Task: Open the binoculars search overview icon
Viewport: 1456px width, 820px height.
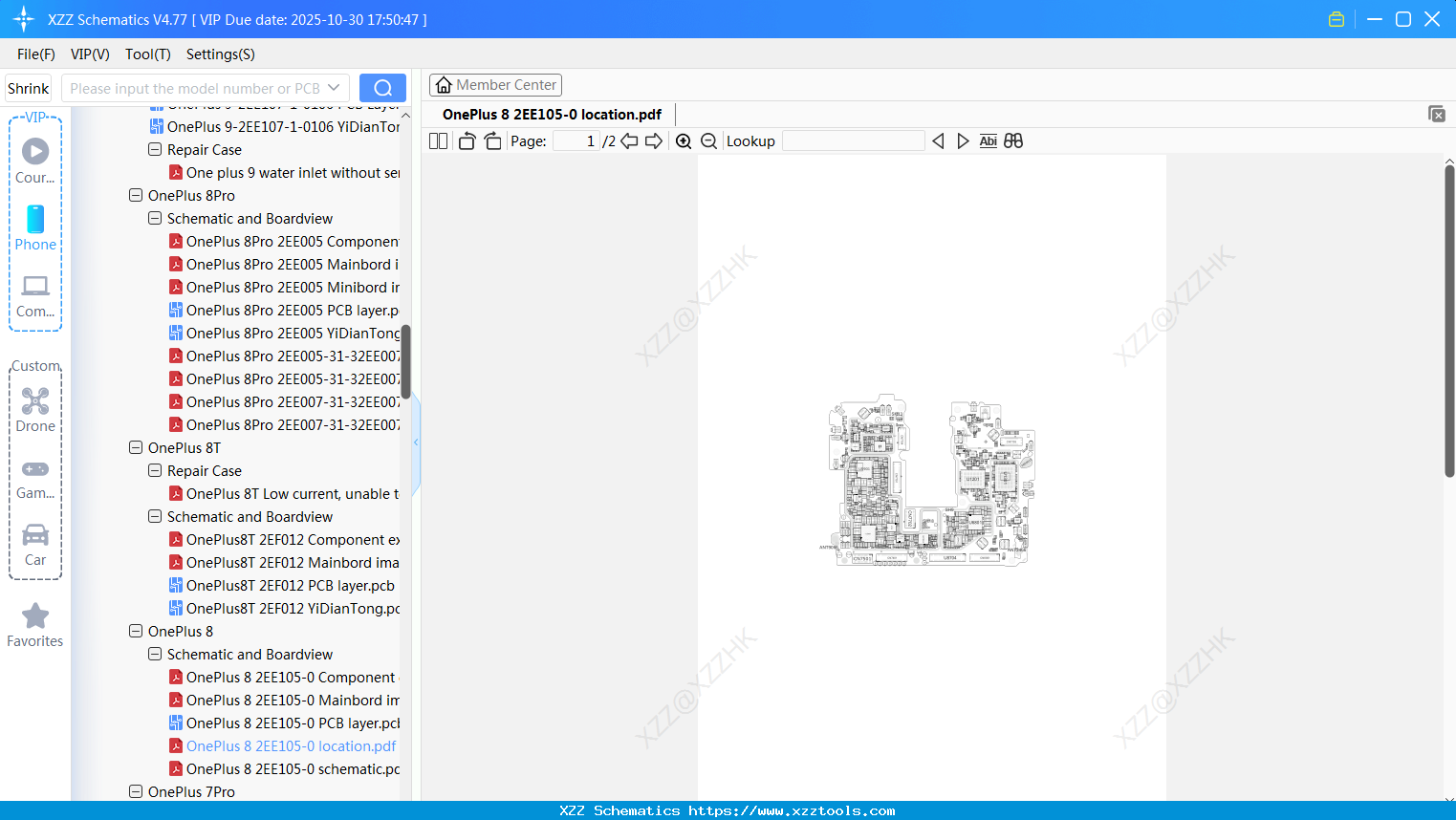Action: (1013, 140)
